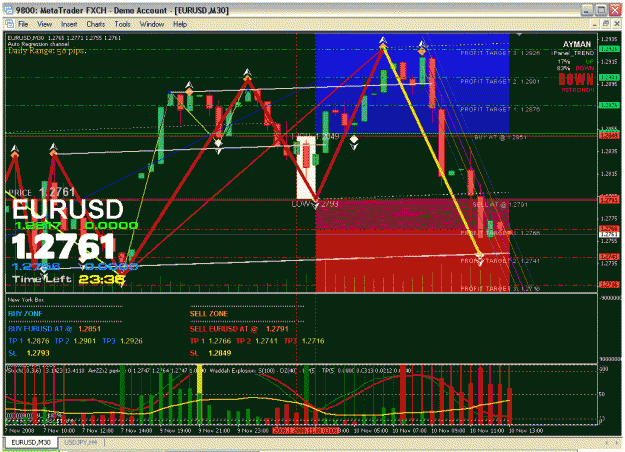625x452 pixels.
Task: Click the SELL ZONE heading
Action: (x=208, y=314)
